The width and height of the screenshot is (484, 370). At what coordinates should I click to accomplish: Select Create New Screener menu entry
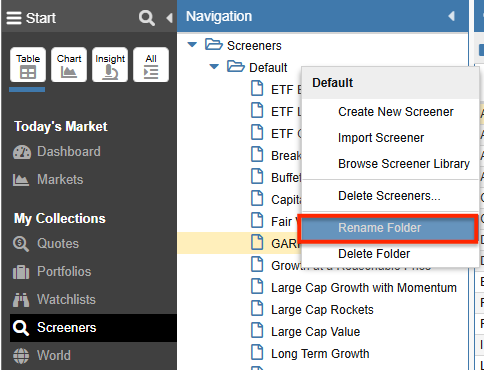396,112
